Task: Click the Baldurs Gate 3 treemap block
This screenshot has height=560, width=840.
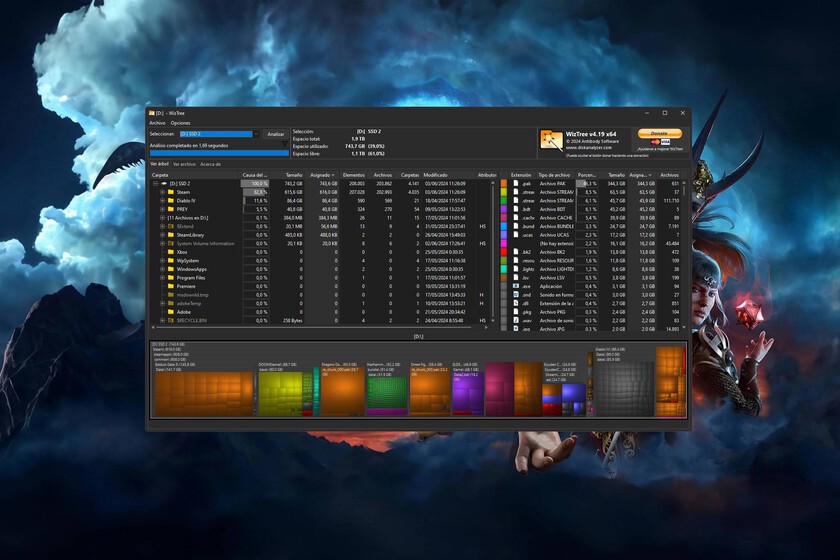Action: (204, 394)
